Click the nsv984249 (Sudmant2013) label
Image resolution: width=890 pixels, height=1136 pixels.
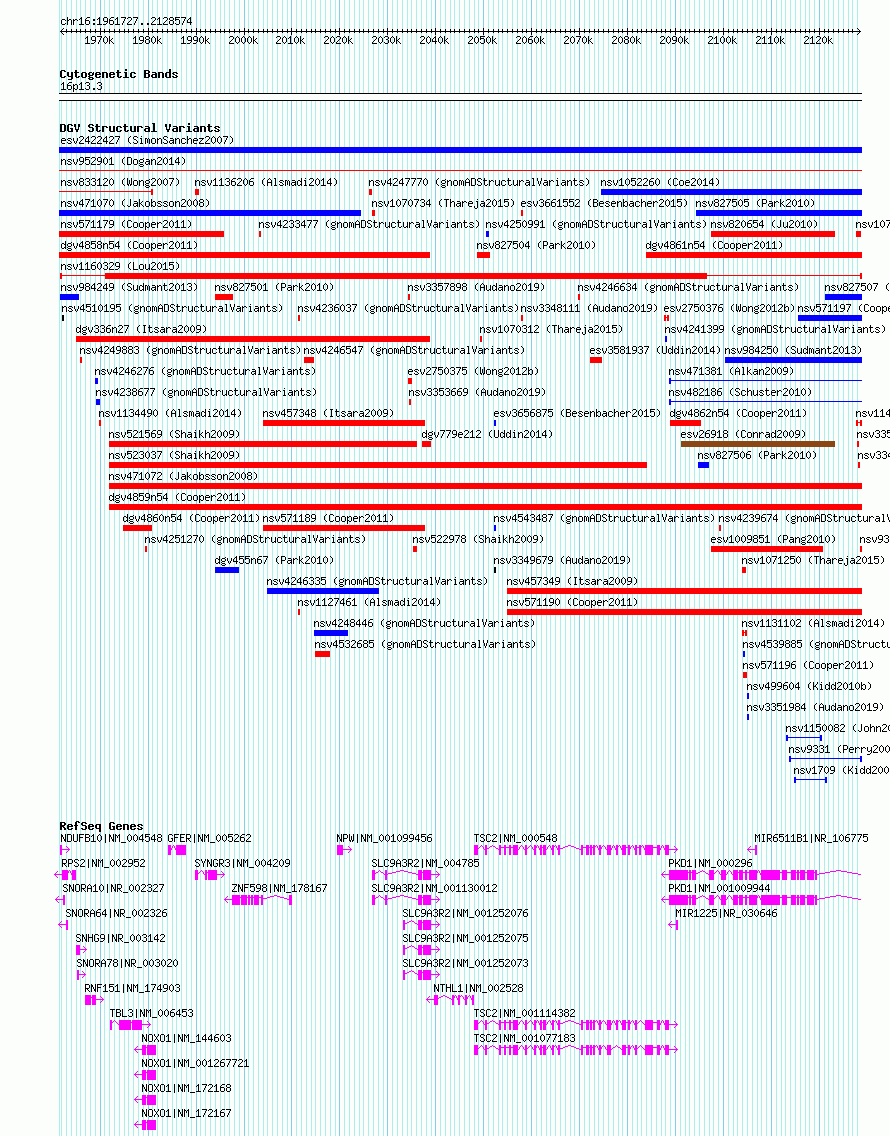(129, 288)
